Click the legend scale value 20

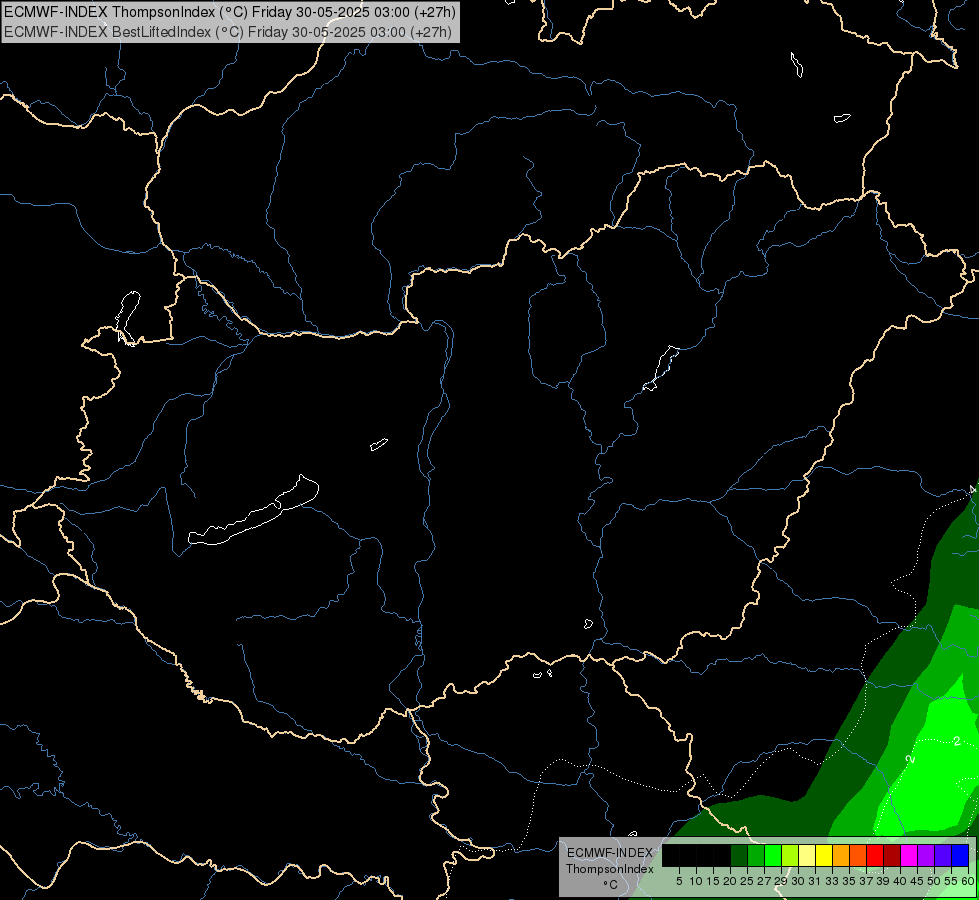point(730,881)
